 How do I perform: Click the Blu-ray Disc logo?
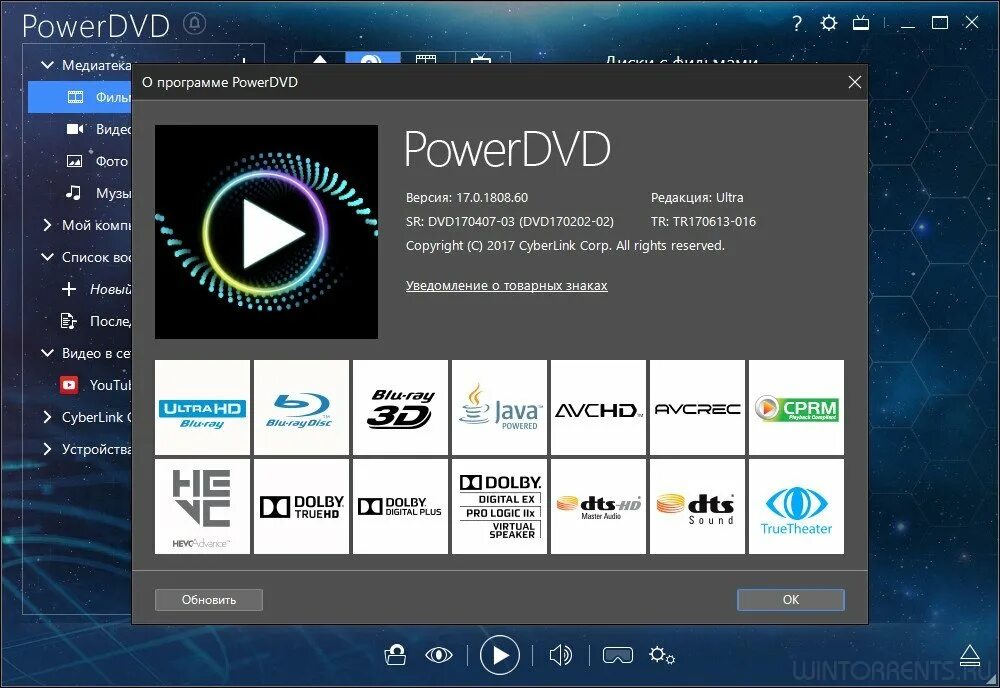(x=301, y=407)
